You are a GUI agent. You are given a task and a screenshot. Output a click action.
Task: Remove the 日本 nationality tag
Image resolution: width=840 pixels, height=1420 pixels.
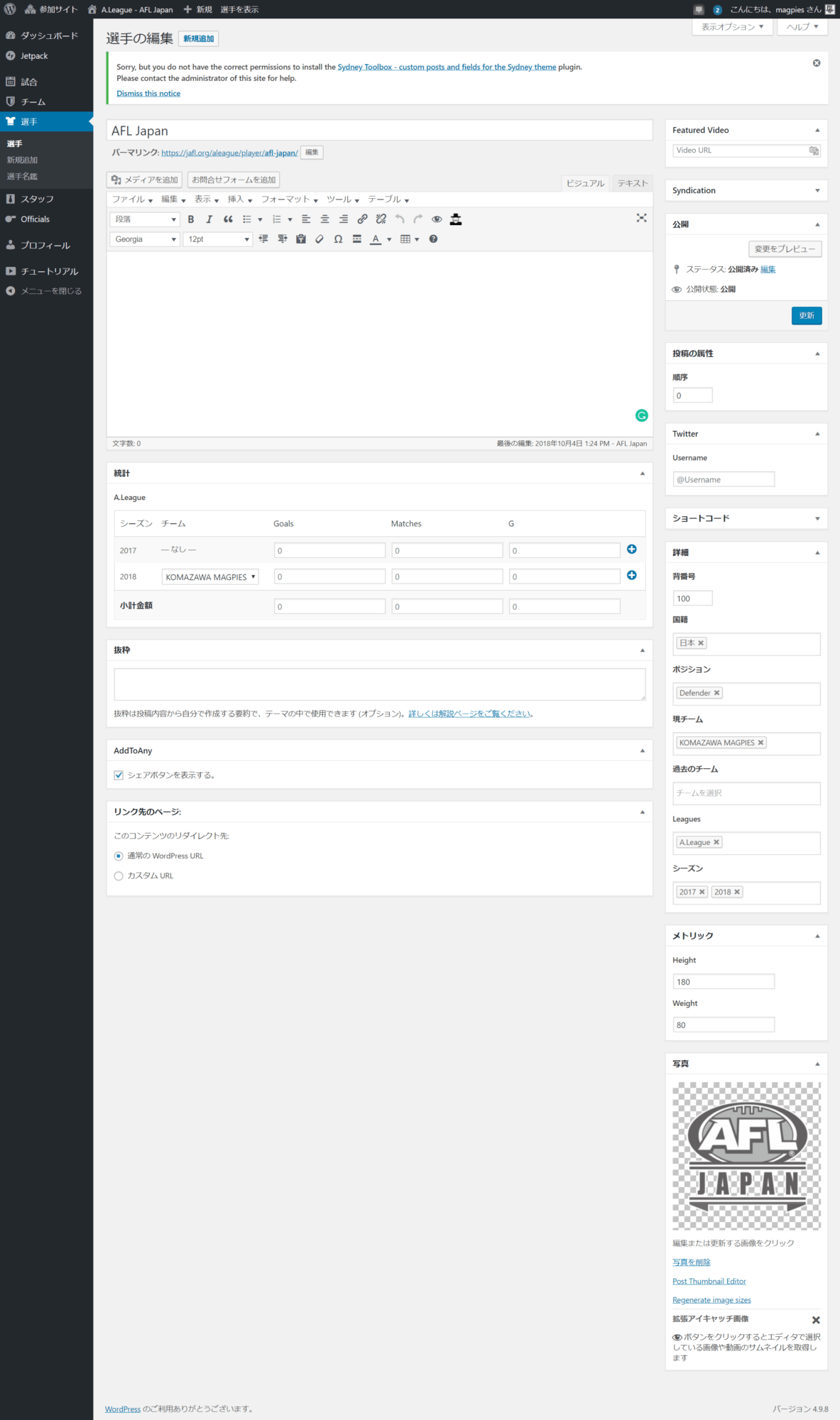(701, 643)
